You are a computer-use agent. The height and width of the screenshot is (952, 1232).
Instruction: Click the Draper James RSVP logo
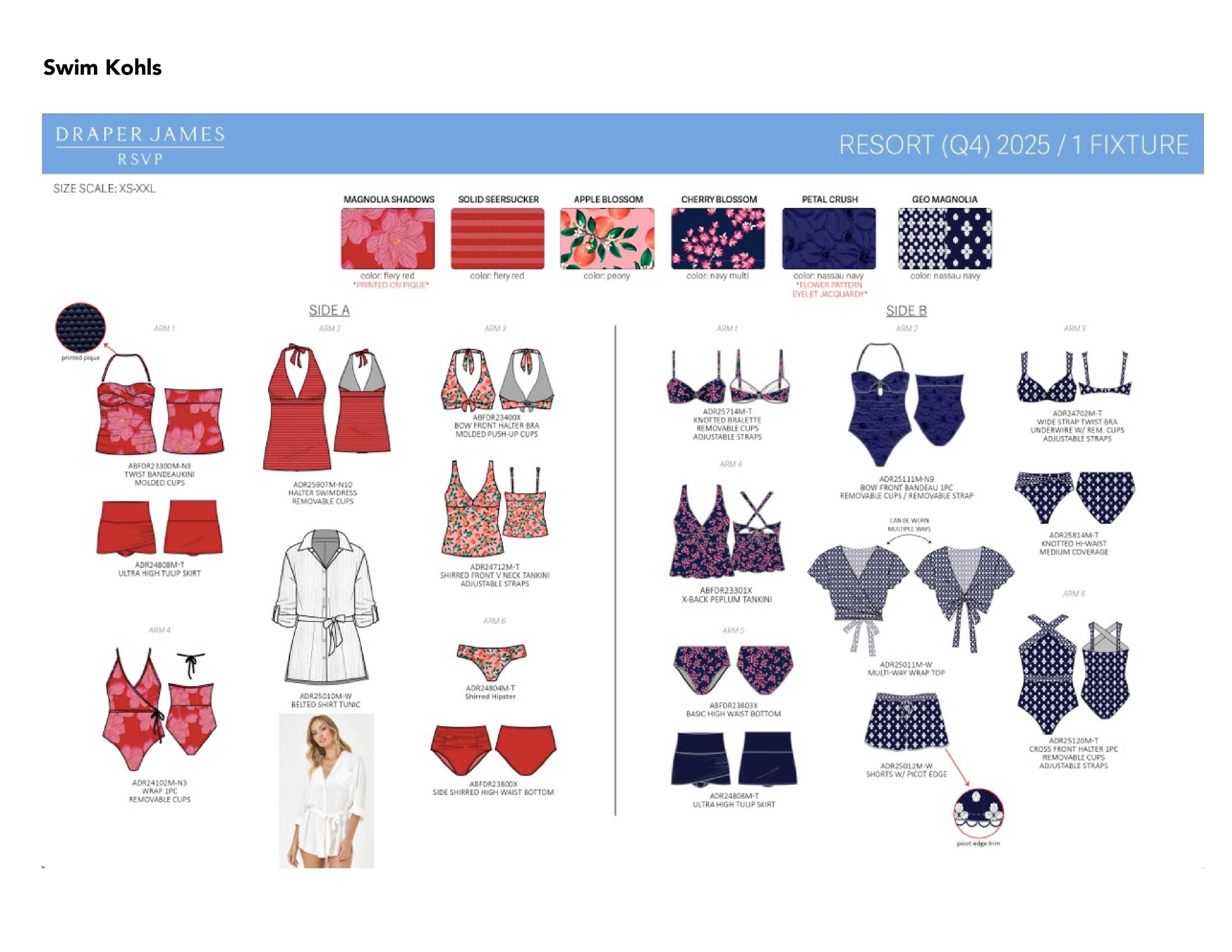tap(140, 145)
